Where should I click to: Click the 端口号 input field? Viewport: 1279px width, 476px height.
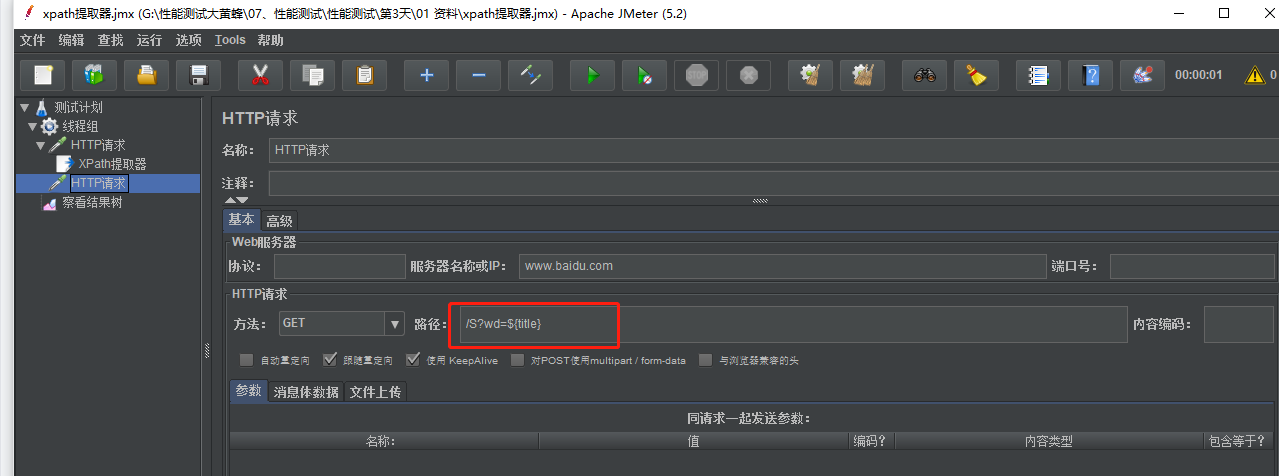1190,266
